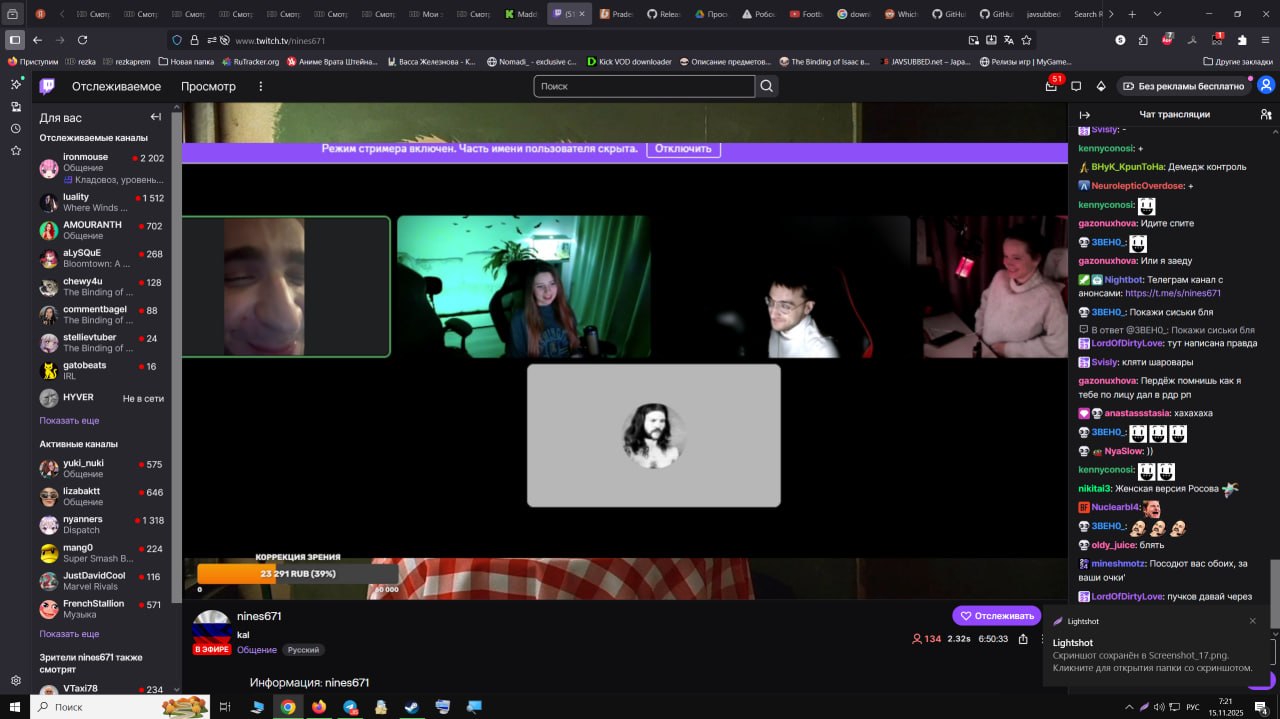Open the chat community users icon
This screenshot has height=719, width=1280.
1266,115
